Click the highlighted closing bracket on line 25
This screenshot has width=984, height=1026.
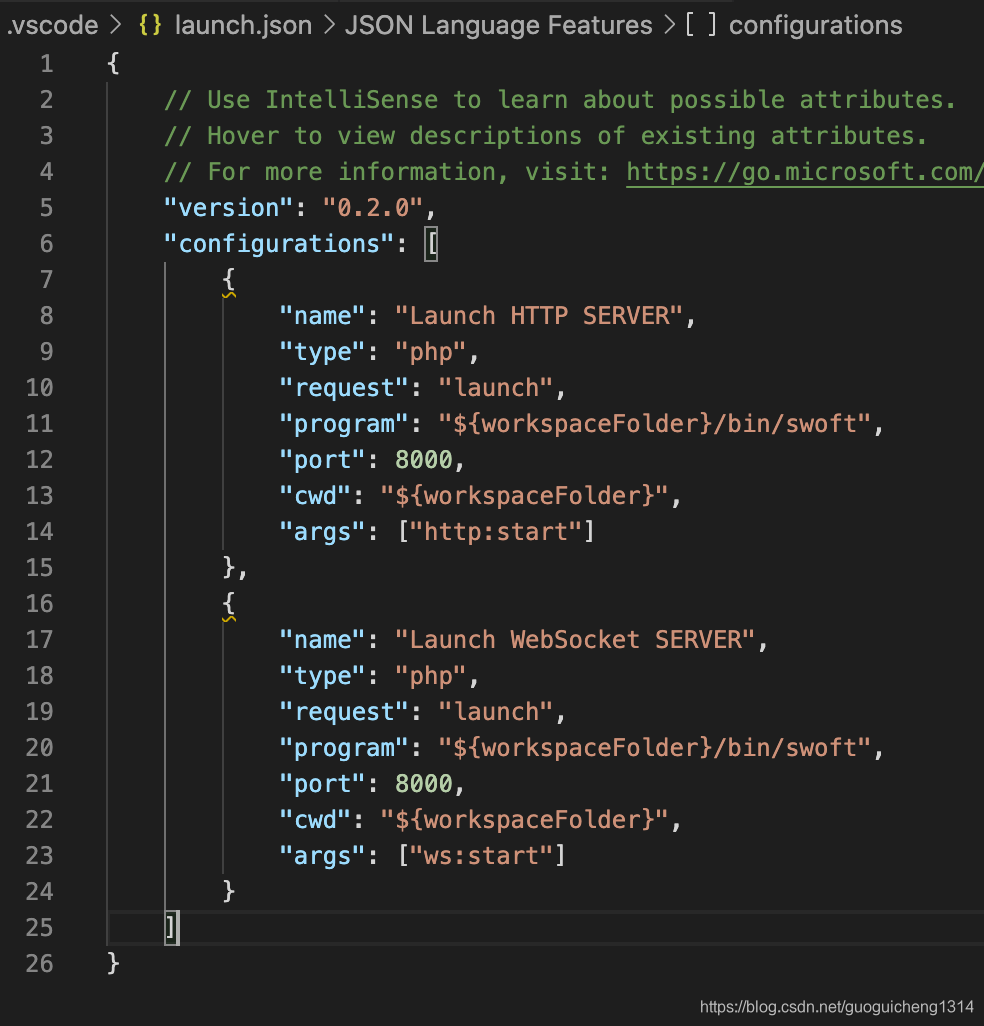(x=170, y=928)
